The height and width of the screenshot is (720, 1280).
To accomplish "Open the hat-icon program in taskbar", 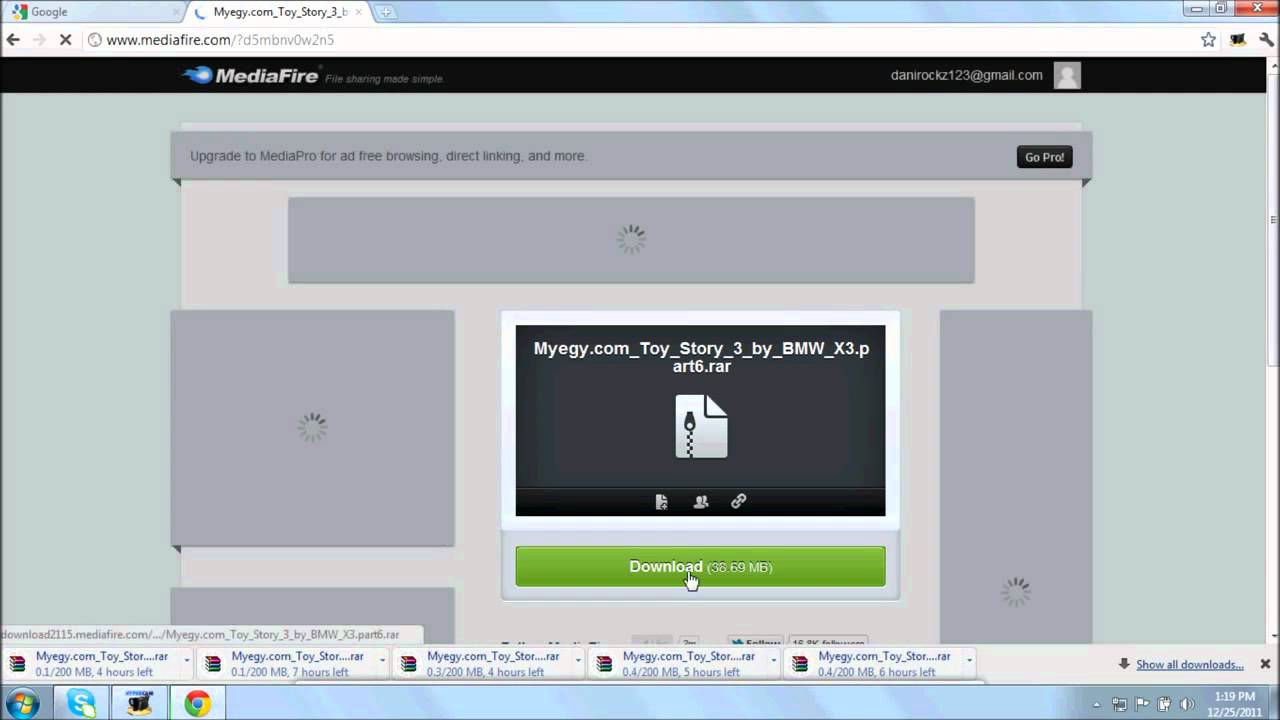I will (139, 703).
